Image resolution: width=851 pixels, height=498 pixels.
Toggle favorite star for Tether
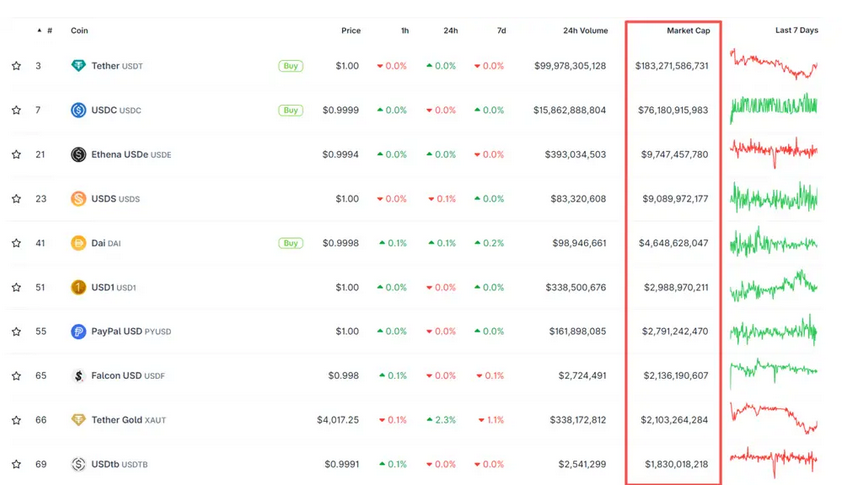pyautogui.click(x=16, y=66)
